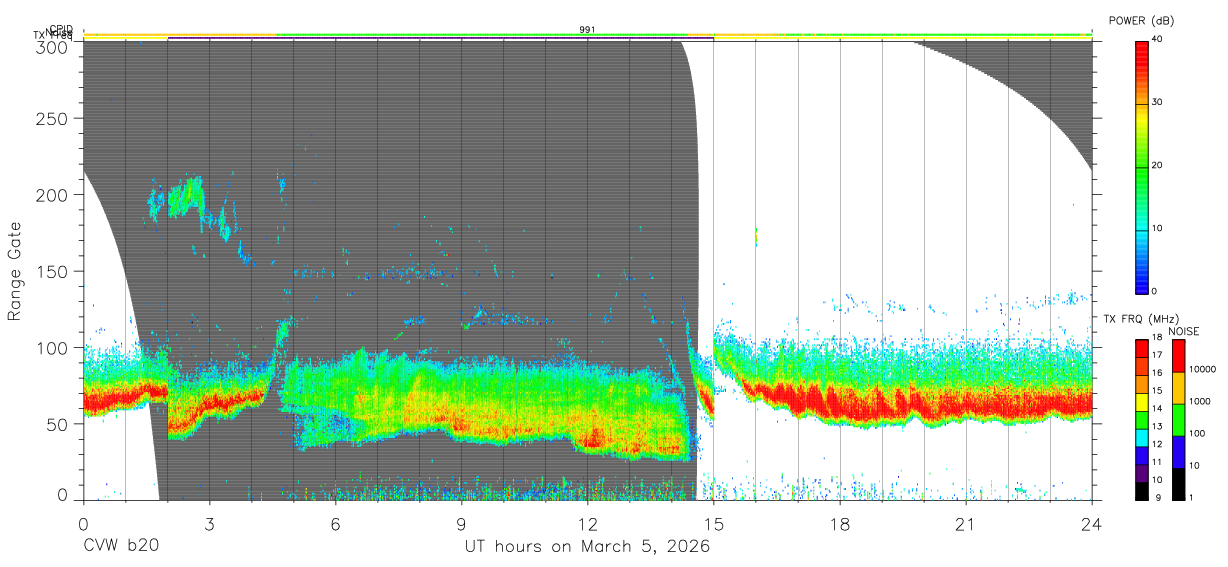Click the 6 hour tick on time axis
The image size is (1228, 567).
point(336,523)
